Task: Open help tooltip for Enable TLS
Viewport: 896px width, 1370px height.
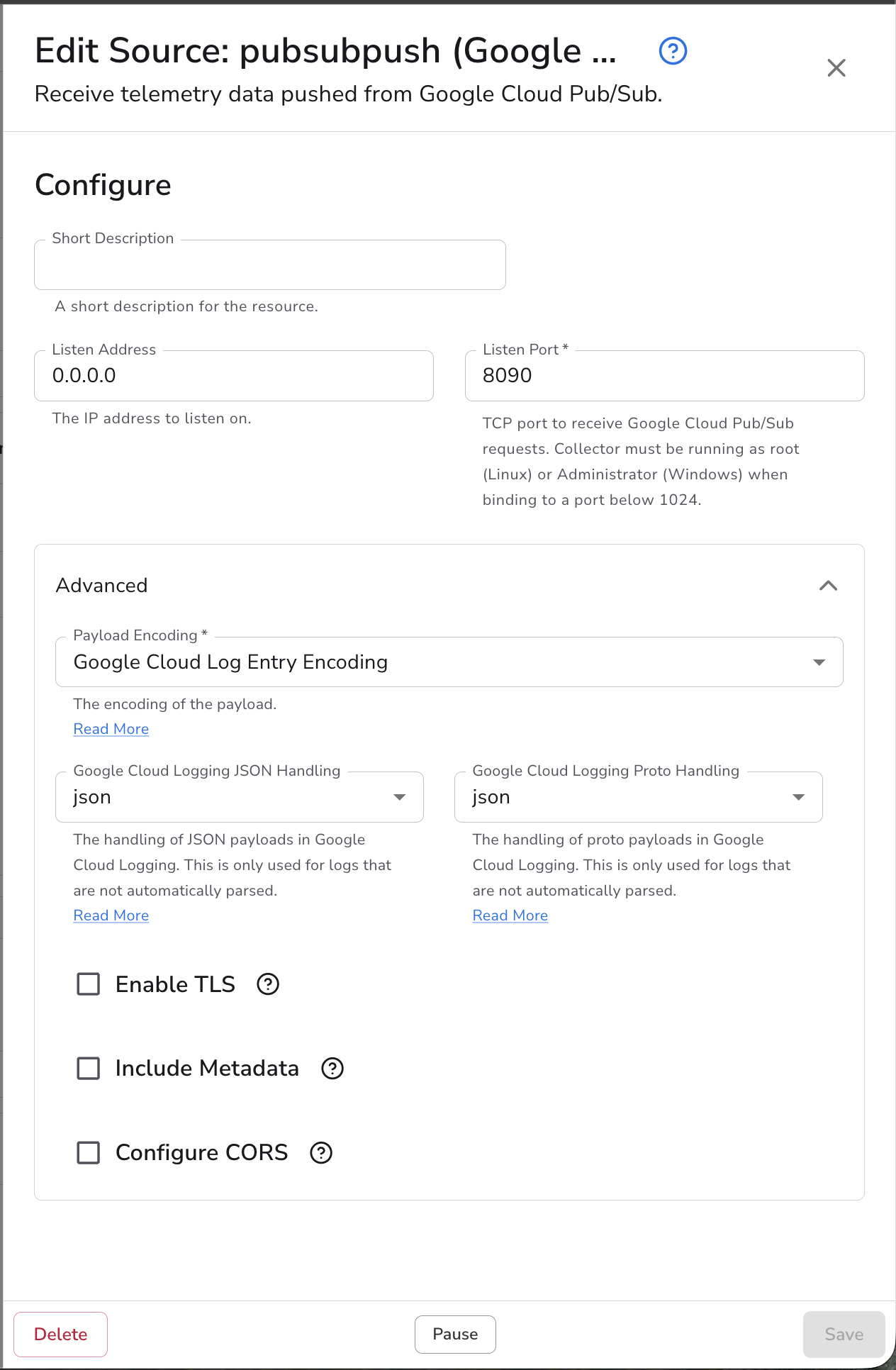Action: click(x=268, y=984)
